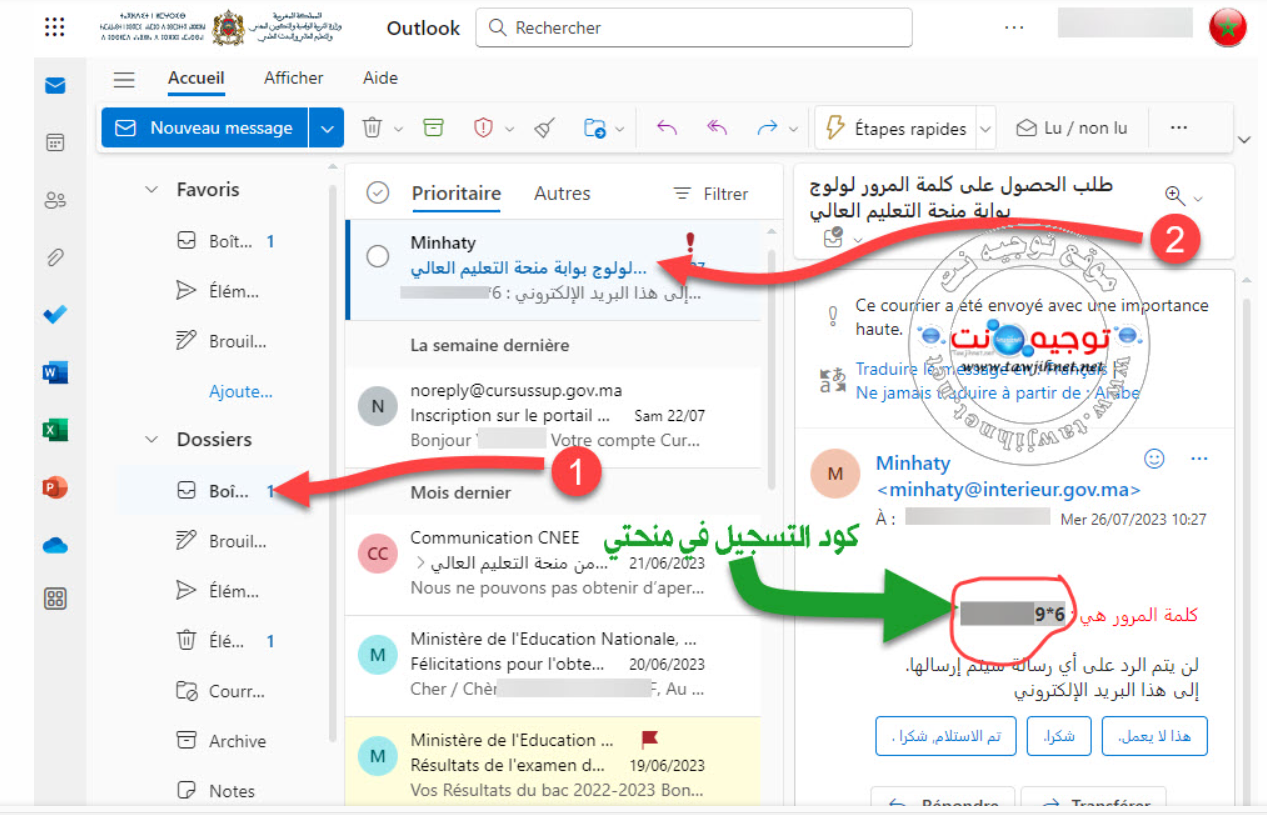Screen dimensions: 1267x815
Task: Click the message list scrollbar
Action: click(x=769, y=370)
